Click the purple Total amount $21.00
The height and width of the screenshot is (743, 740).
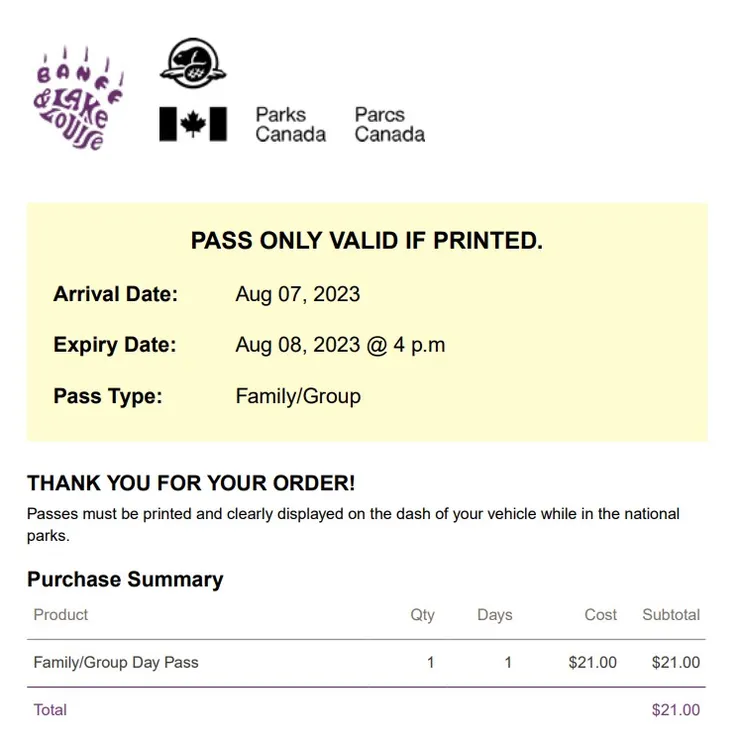click(x=675, y=710)
